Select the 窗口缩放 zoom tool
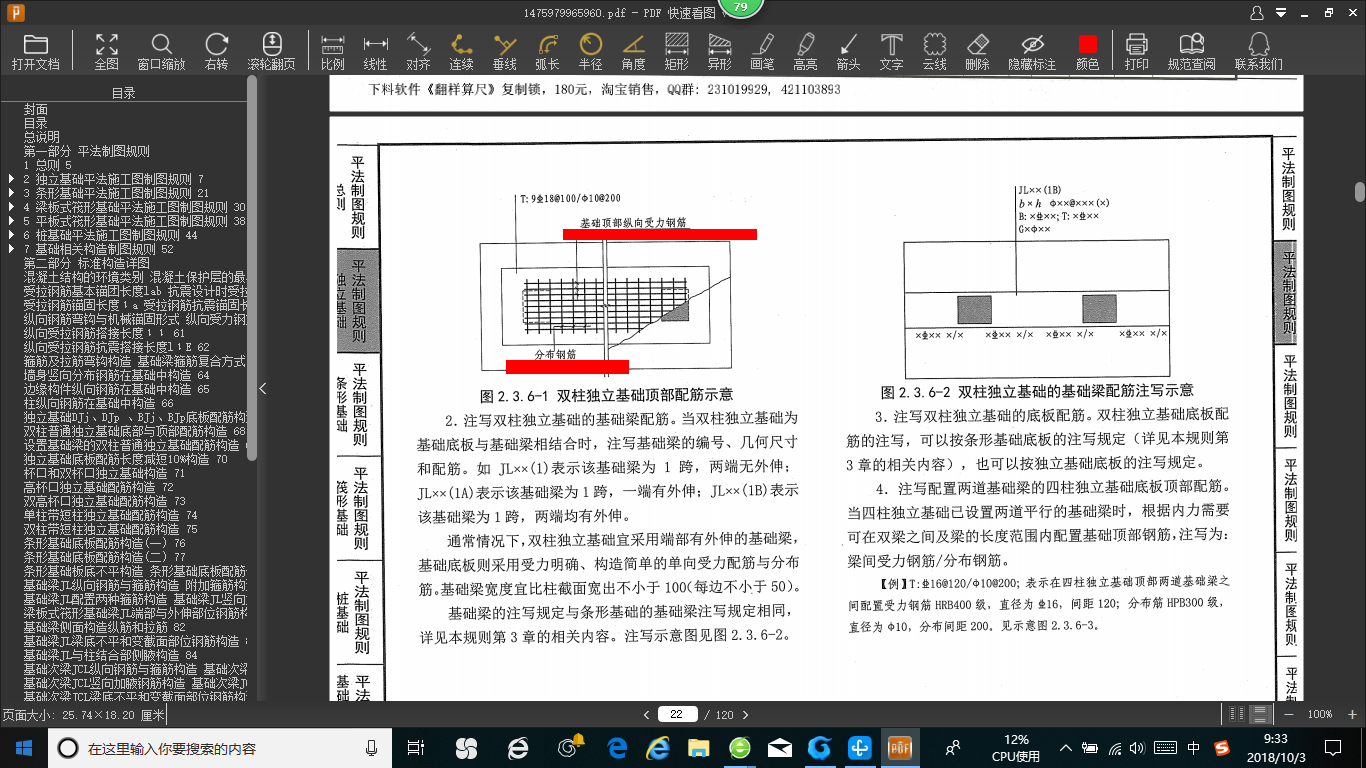1366x768 pixels. 161,51
